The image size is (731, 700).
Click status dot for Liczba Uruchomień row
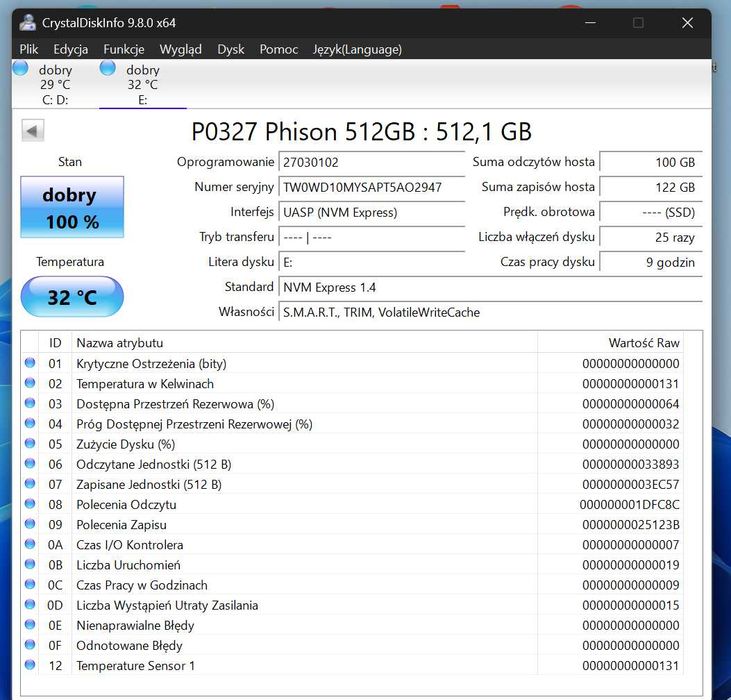coord(30,564)
